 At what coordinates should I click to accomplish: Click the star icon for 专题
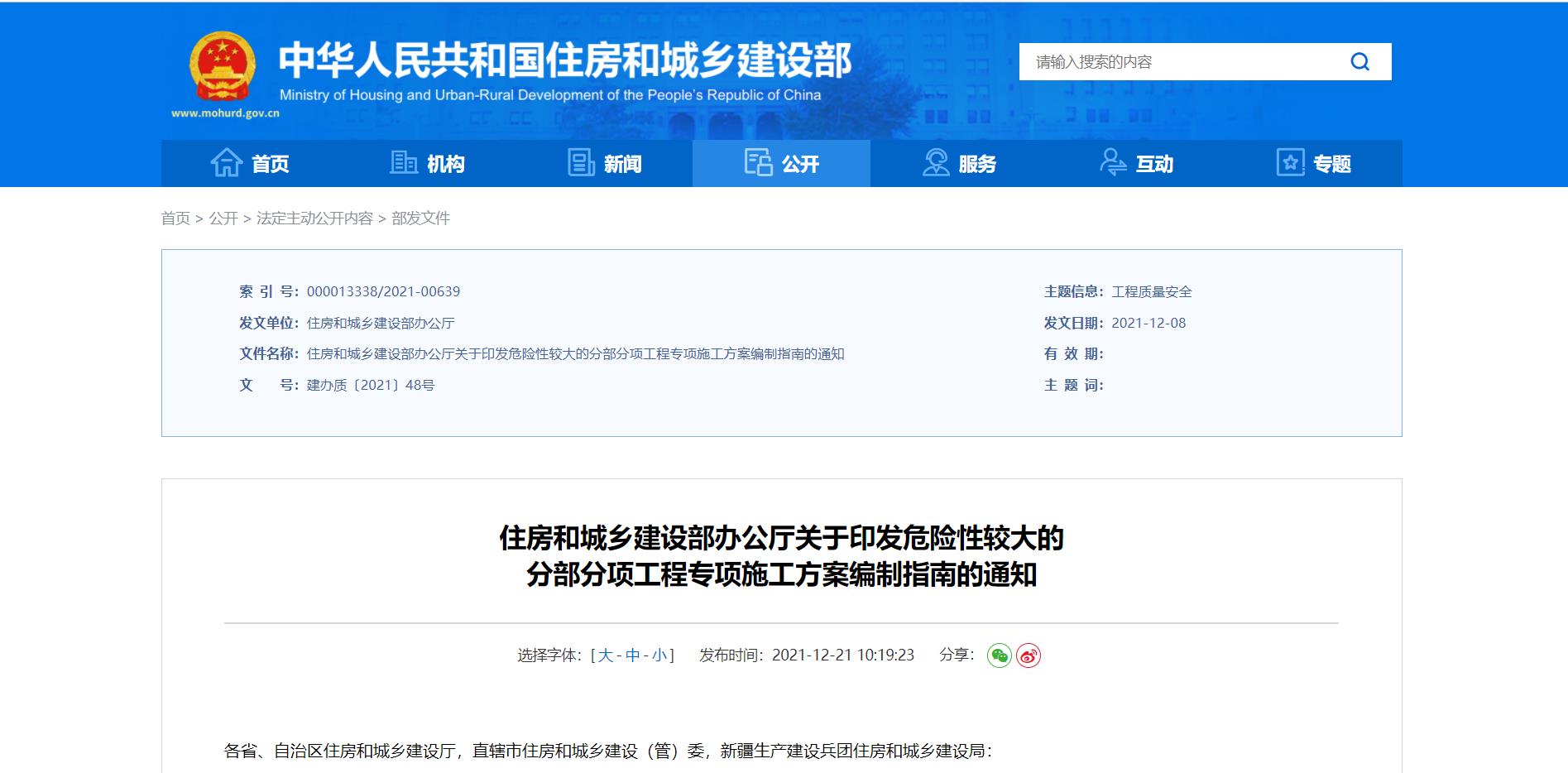[1290, 163]
